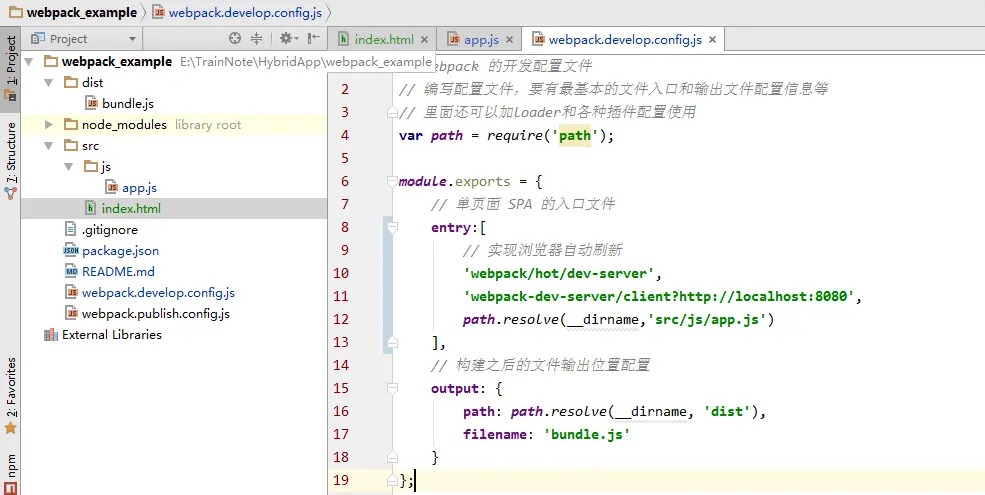Toggle the Favorites side panel
Screen dimensions: 985x495
pyautogui.click(x=11, y=396)
